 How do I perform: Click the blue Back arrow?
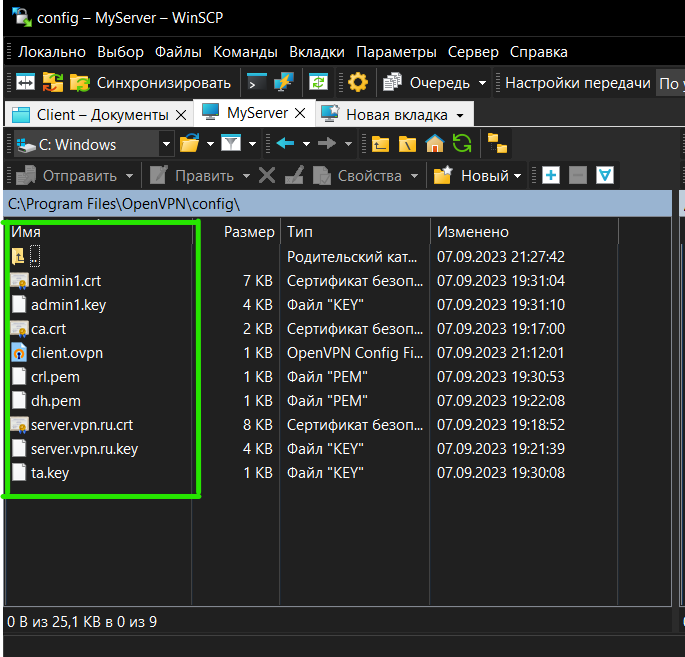click(285, 143)
